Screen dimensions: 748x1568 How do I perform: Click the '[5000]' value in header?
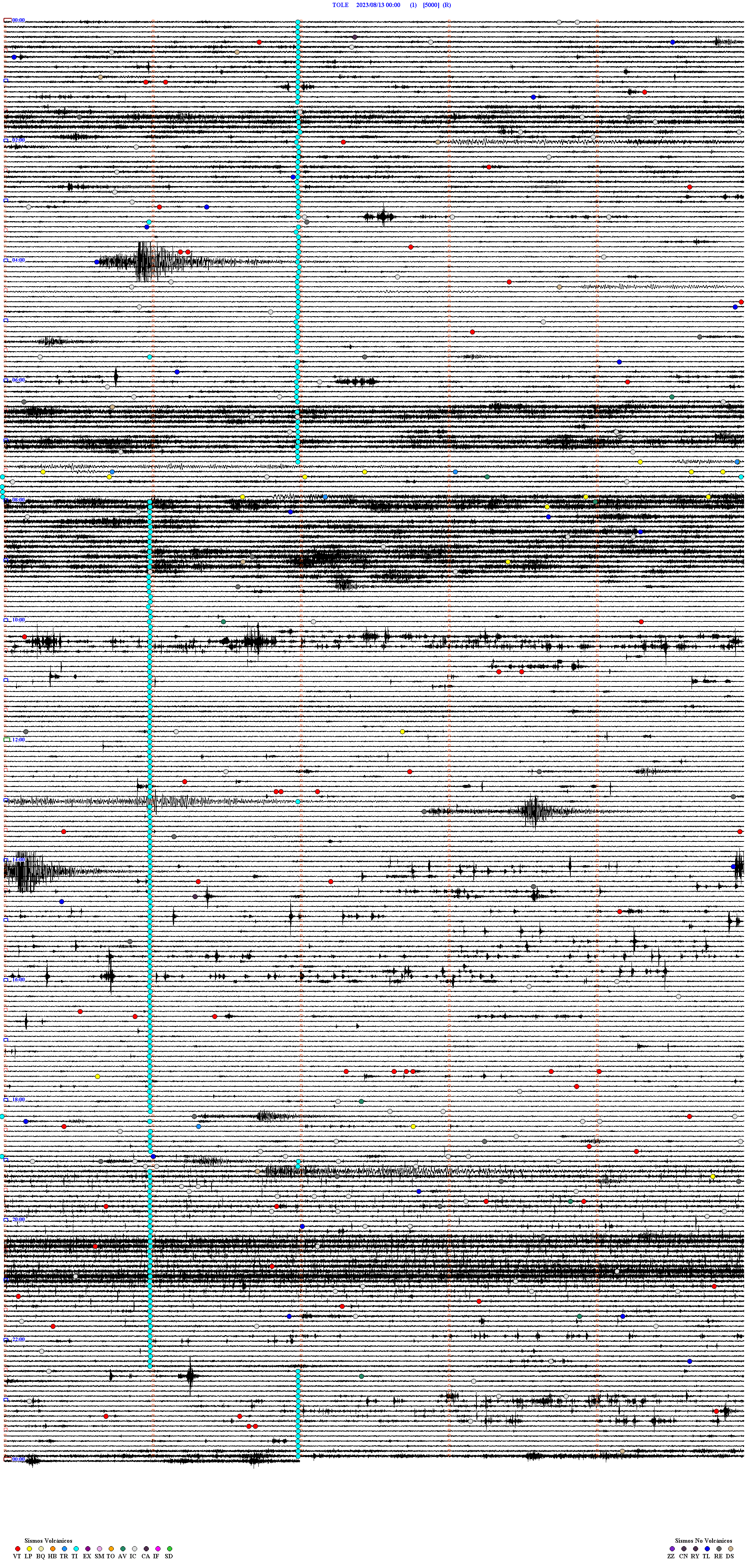click(430, 5)
